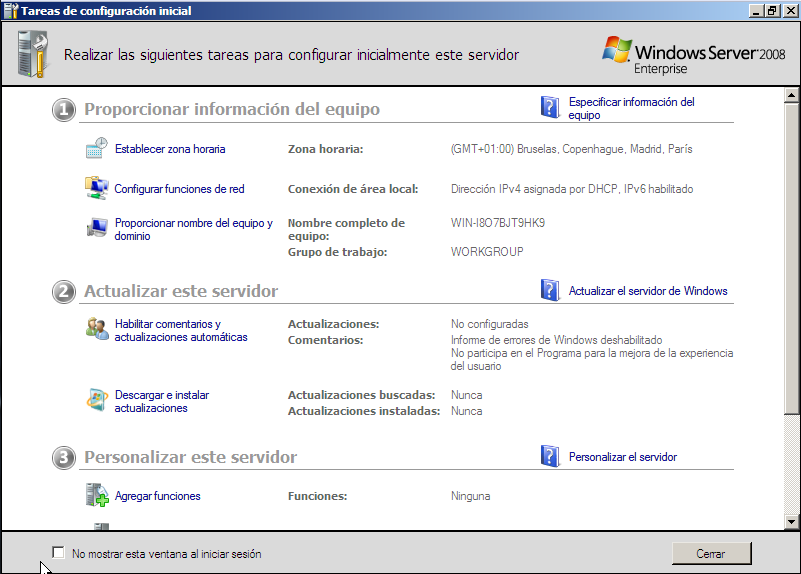This screenshot has height=574, width=801.
Task: Restore the window using the title bar button
Action: click(771, 11)
